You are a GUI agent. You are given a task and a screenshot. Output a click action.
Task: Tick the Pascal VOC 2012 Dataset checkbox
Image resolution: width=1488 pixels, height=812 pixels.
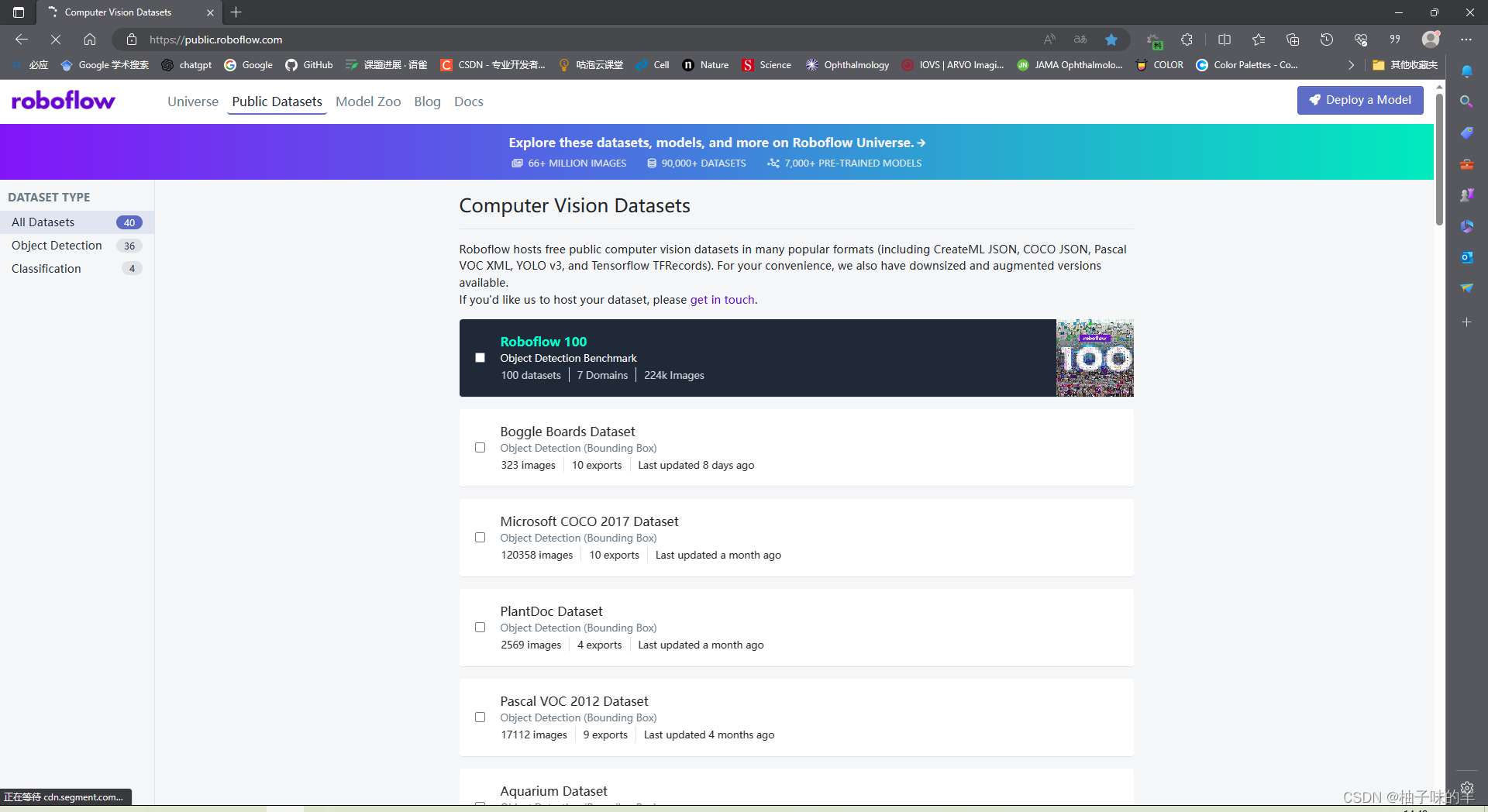coord(480,717)
